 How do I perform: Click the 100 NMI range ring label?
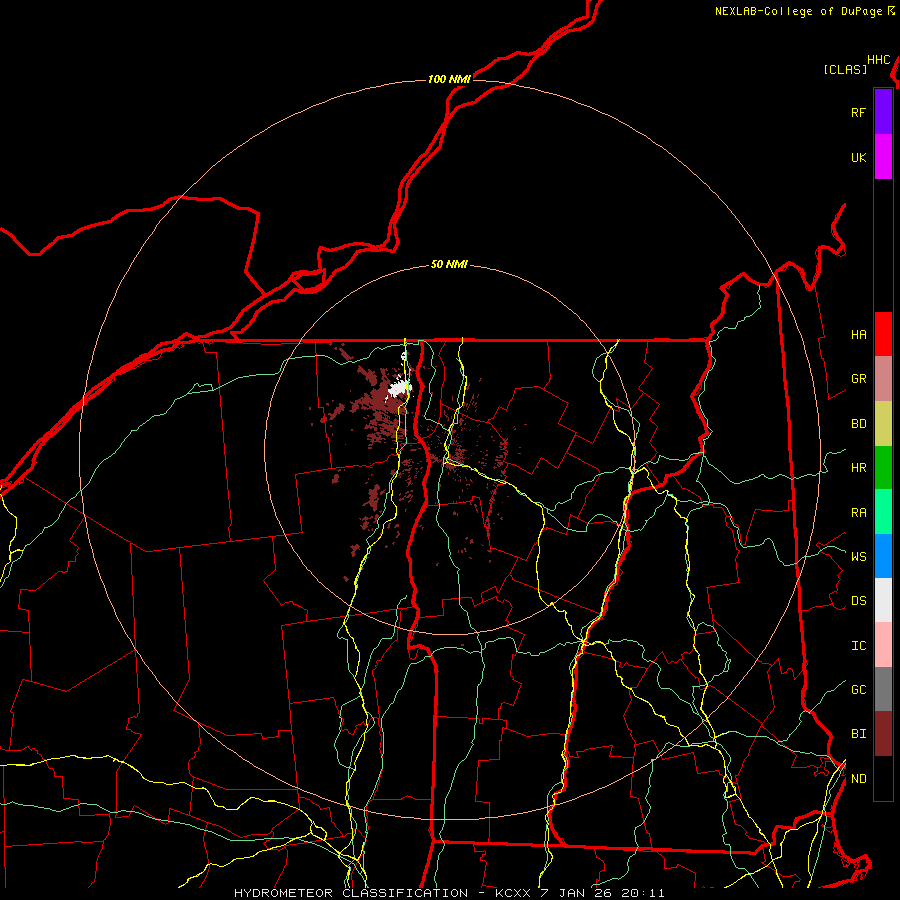[449, 79]
